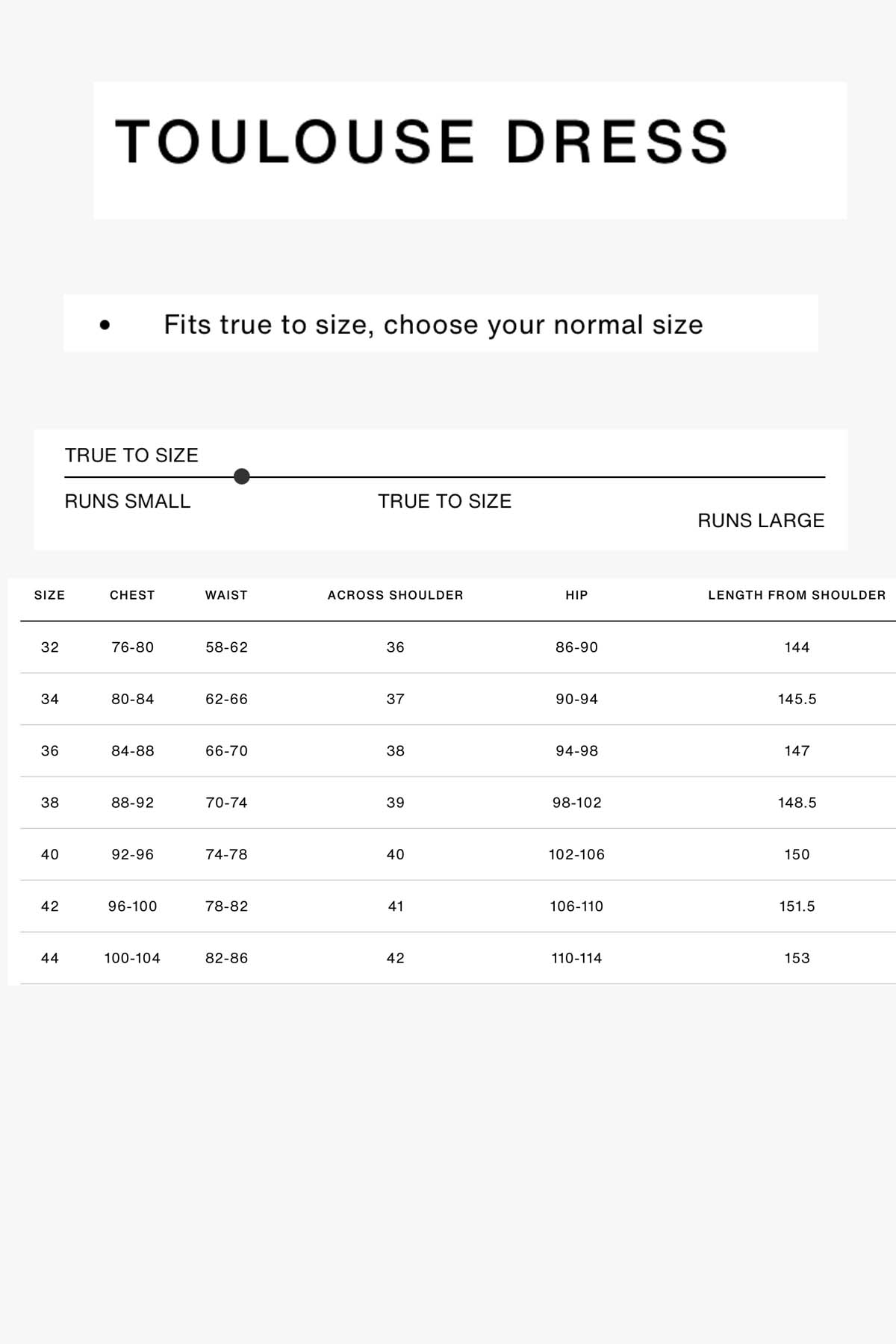Click the 145.5 length value
This screenshot has height=1344, width=896.
click(x=797, y=699)
